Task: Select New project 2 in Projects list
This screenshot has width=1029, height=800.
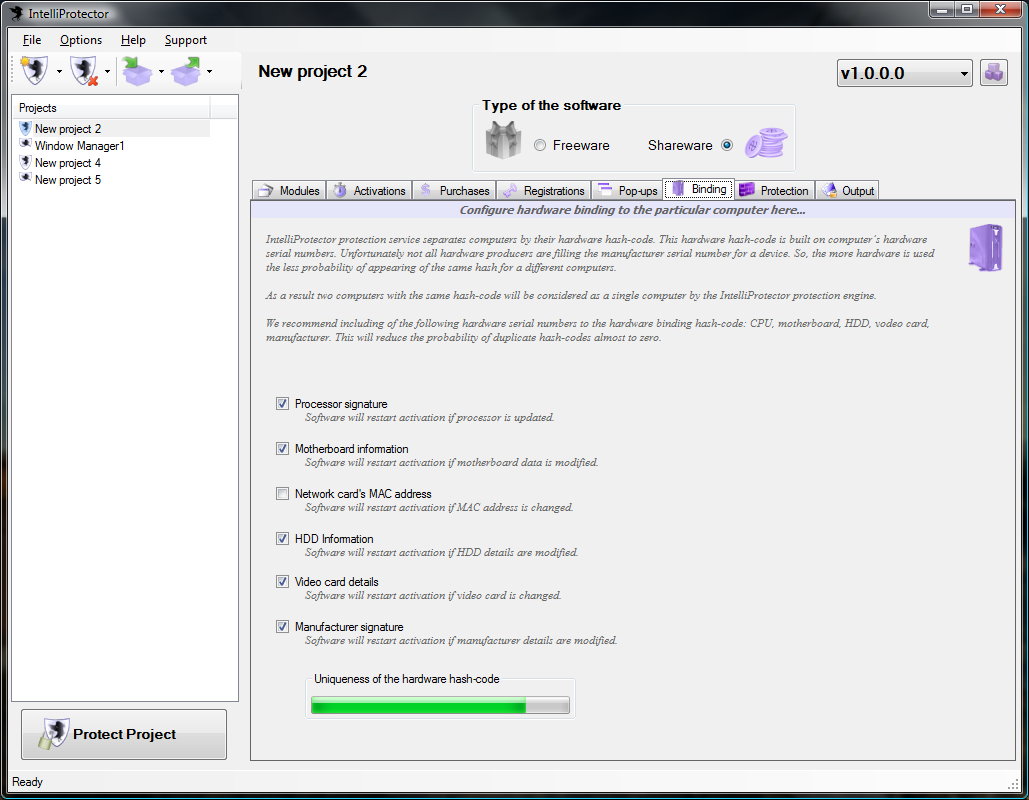Action: (68, 129)
